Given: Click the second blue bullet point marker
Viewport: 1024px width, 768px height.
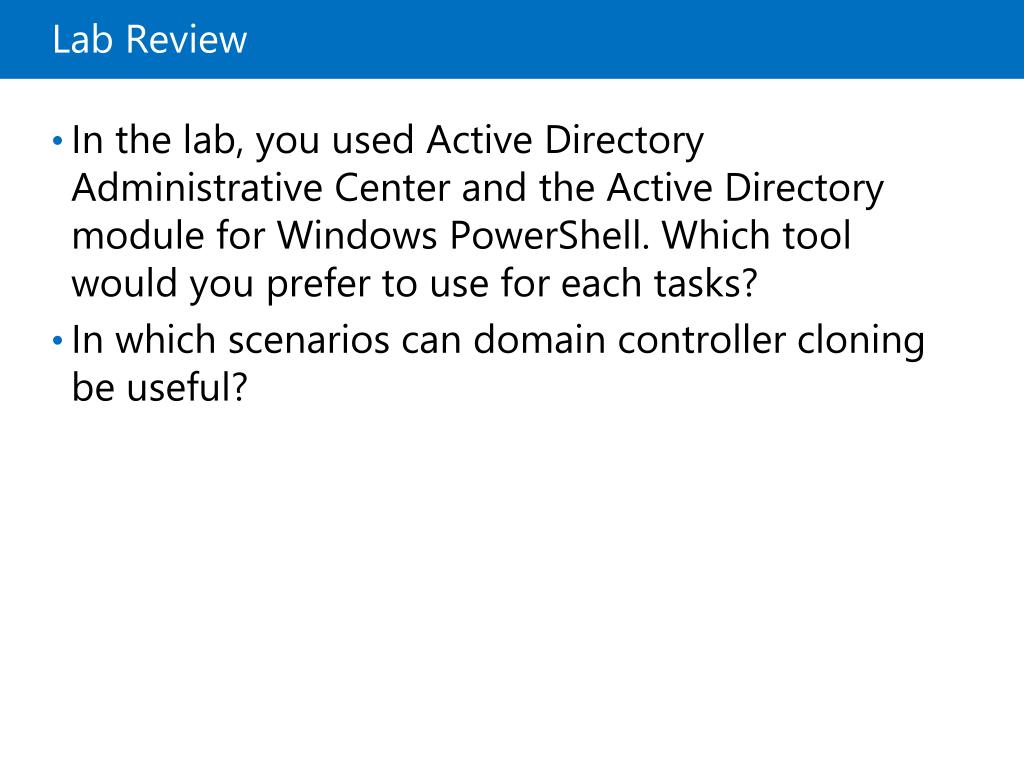Looking at the screenshot, I should pos(57,340).
